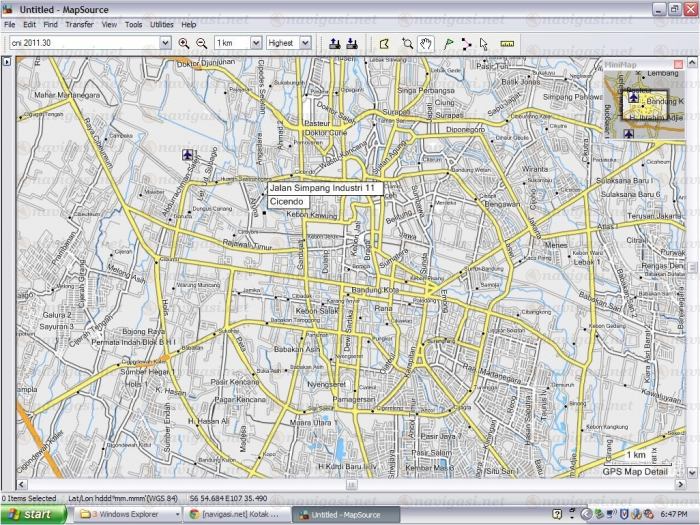This screenshot has height=525, width=700.
Task: Open the Utilities menu
Action: coord(161,24)
